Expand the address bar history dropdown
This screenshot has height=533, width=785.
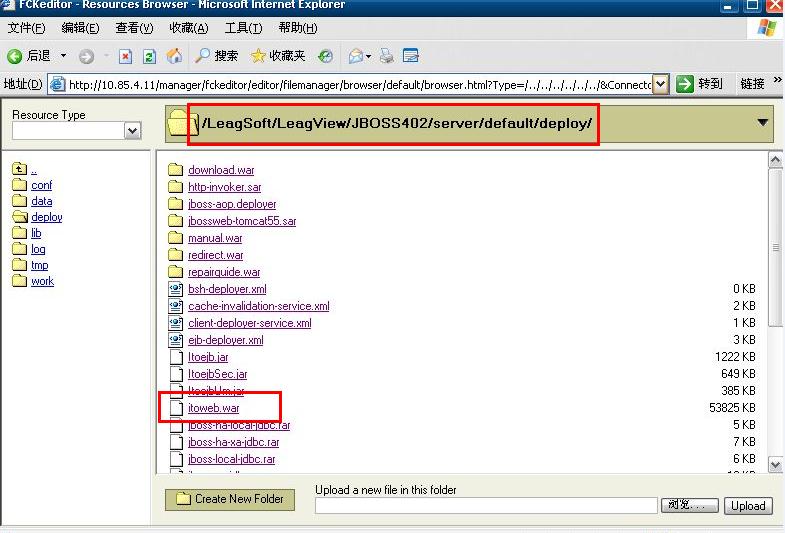click(x=661, y=84)
